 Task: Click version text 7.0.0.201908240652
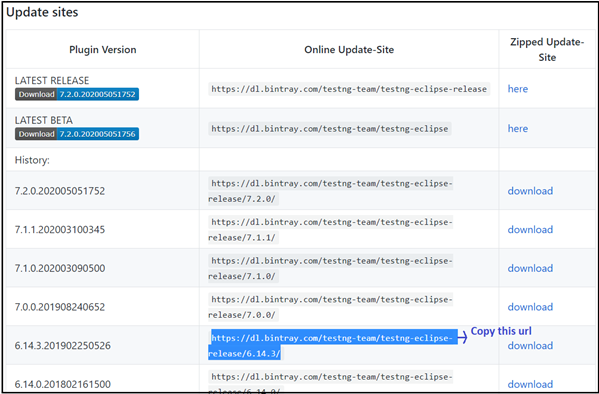click(x=60, y=307)
